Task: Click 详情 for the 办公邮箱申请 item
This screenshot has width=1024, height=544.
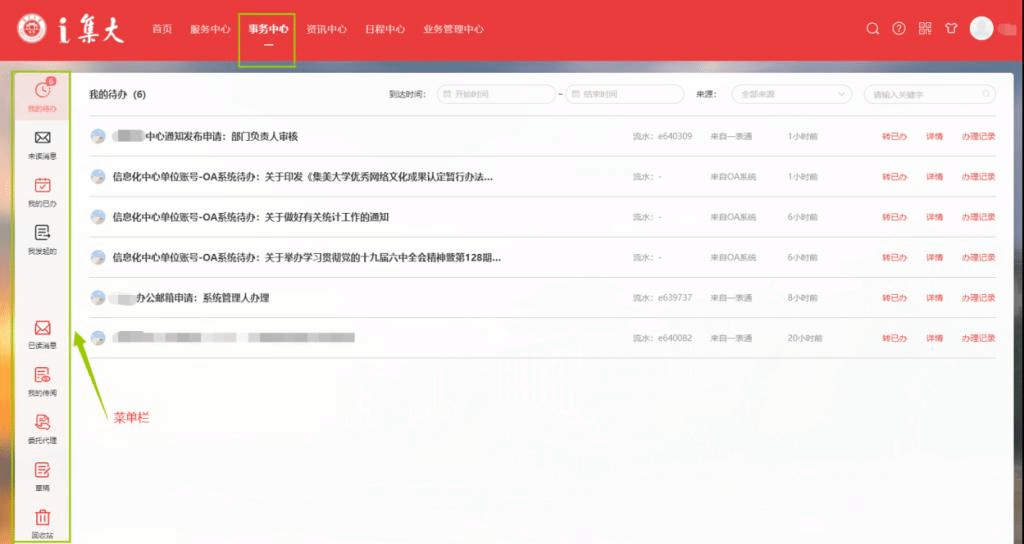Action: coord(934,298)
